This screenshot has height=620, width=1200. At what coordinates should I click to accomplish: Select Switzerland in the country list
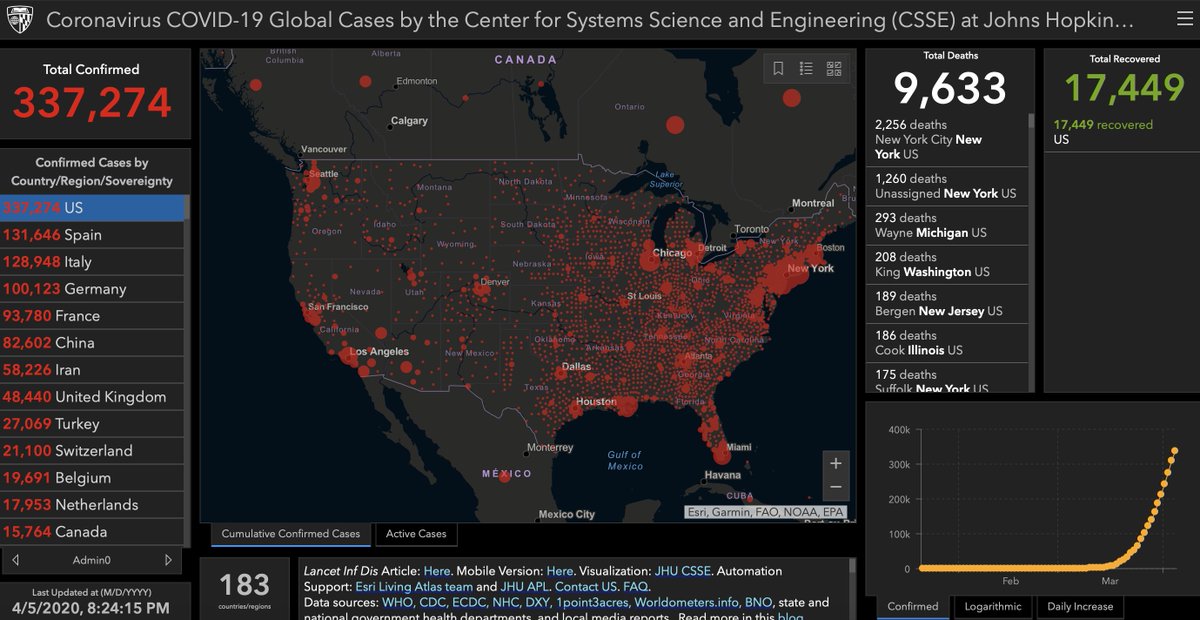pyautogui.click(x=92, y=451)
